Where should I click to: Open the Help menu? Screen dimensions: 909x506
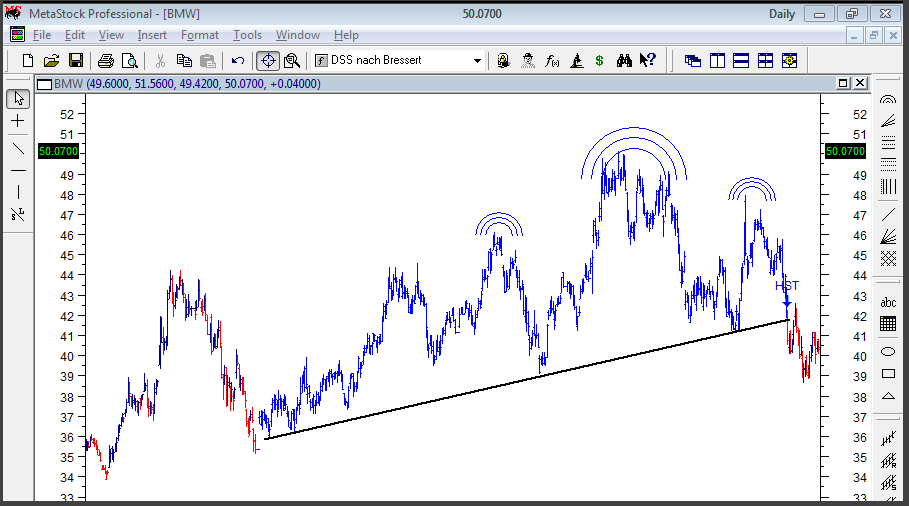[346, 35]
